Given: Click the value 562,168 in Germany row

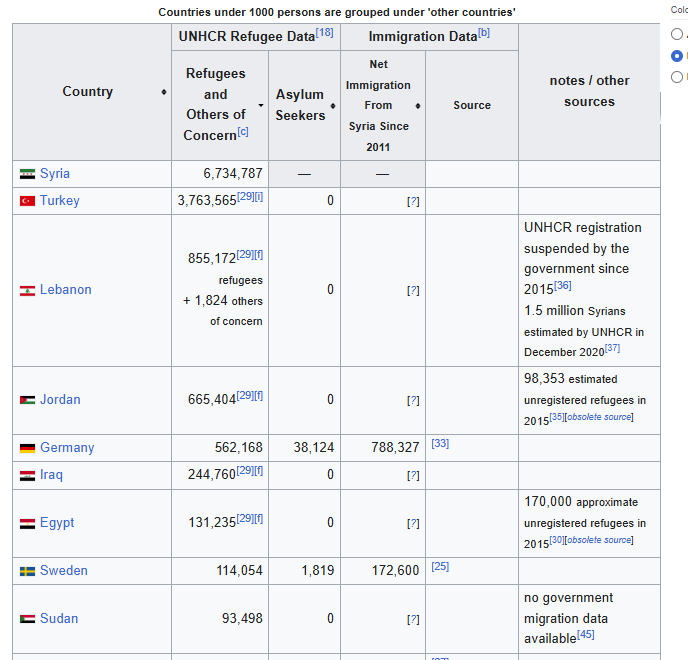Looking at the screenshot, I should [238, 448].
